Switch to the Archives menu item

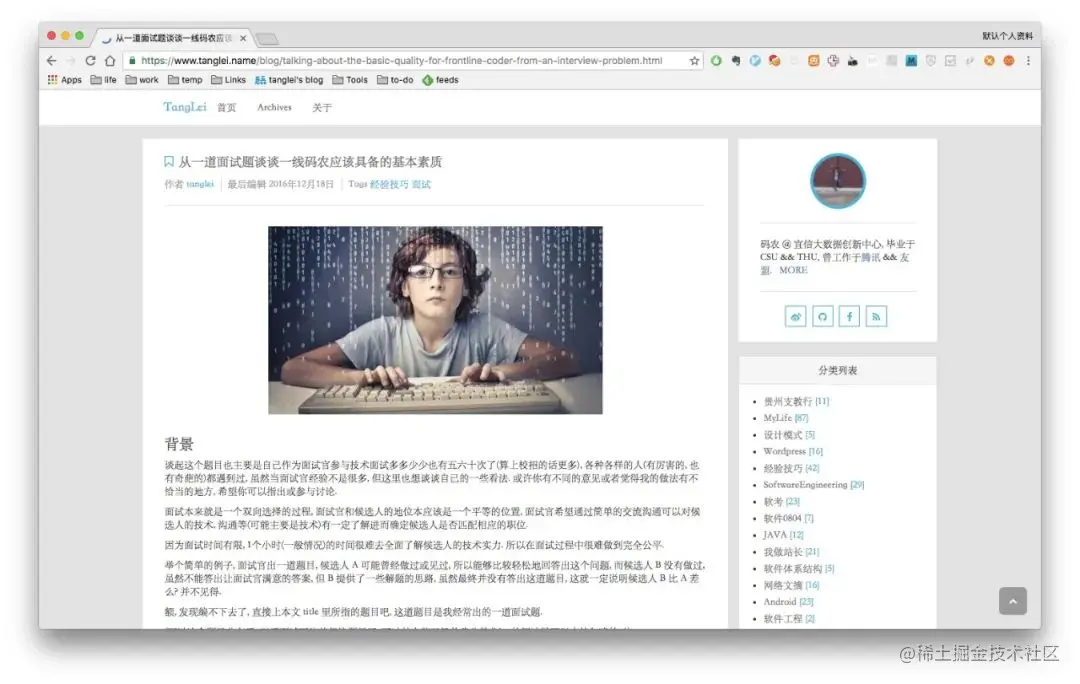(273, 107)
